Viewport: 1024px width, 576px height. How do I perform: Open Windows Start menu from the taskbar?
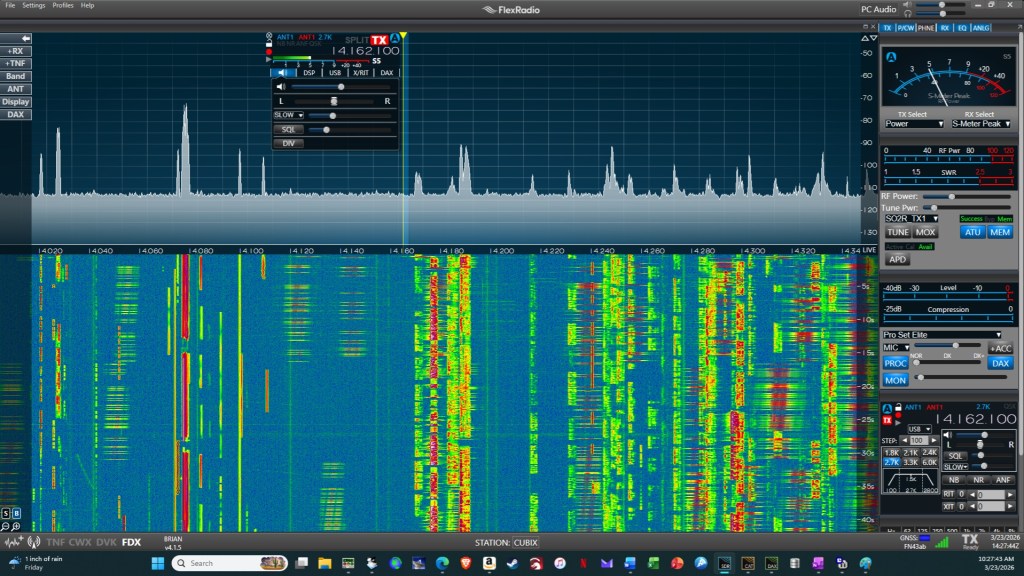[157, 563]
